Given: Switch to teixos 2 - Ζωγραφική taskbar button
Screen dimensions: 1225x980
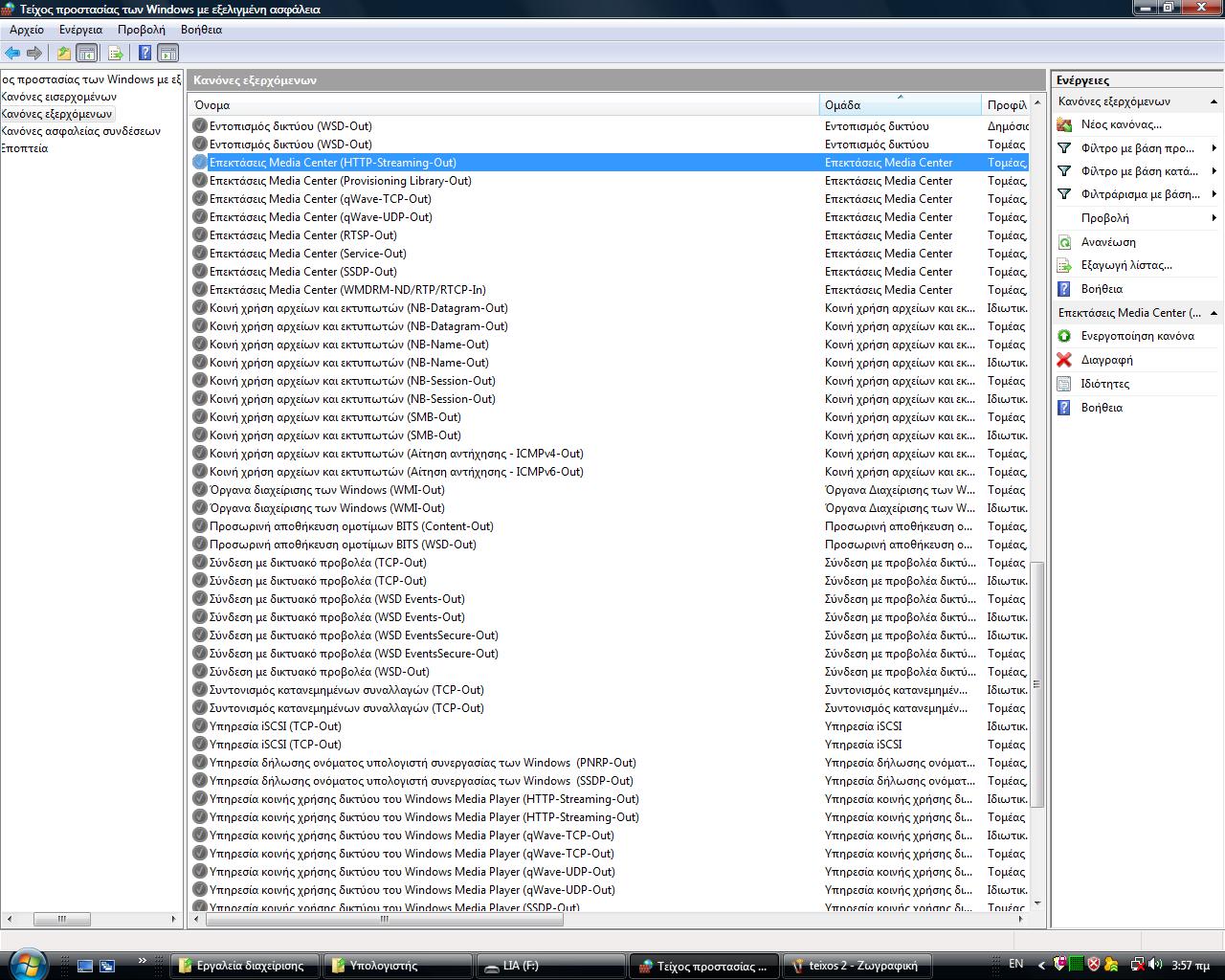Looking at the screenshot, I should click(x=857, y=966).
